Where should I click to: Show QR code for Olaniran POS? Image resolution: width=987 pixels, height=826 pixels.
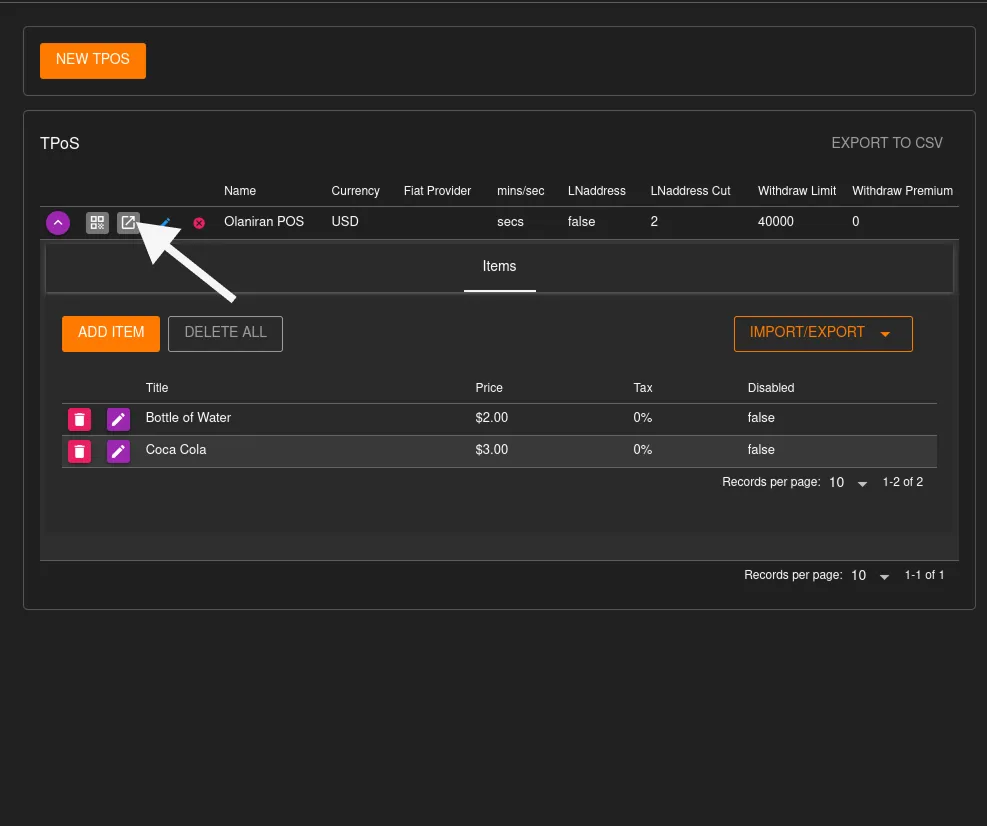click(x=97, y=223)
